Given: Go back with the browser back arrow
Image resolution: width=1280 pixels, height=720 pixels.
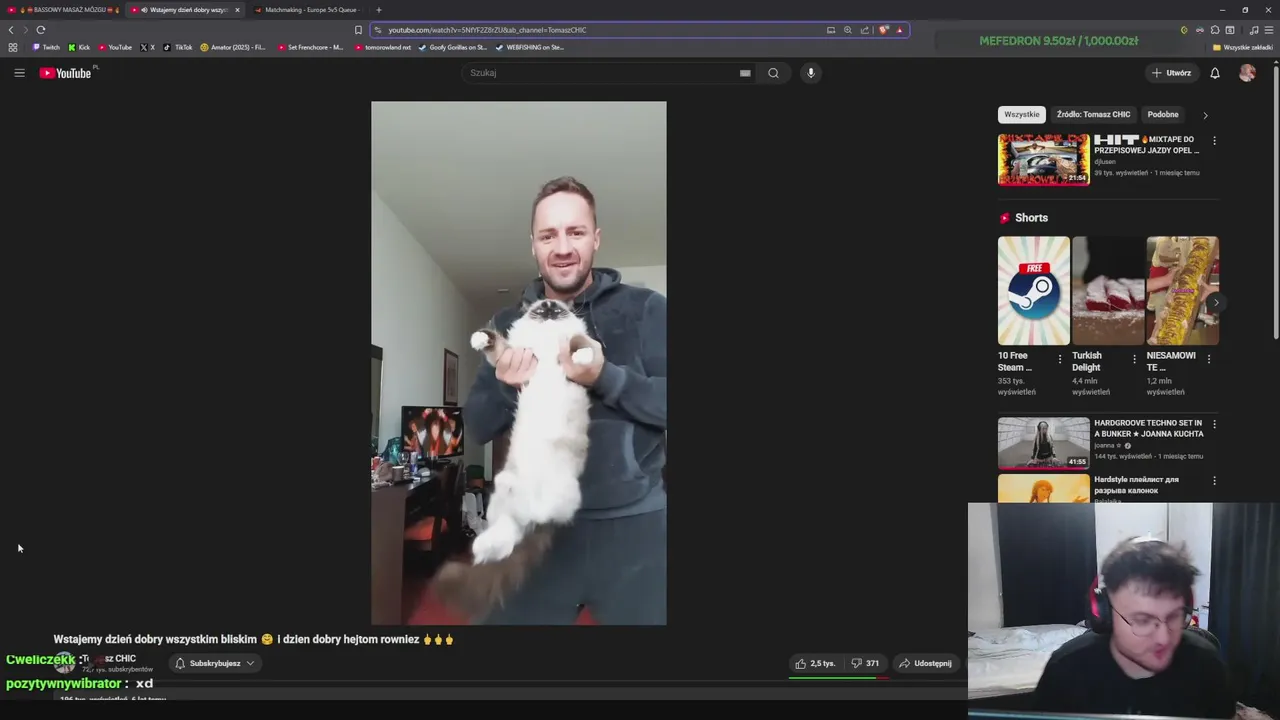Looking at the screenshot, I should click(11, 30).
